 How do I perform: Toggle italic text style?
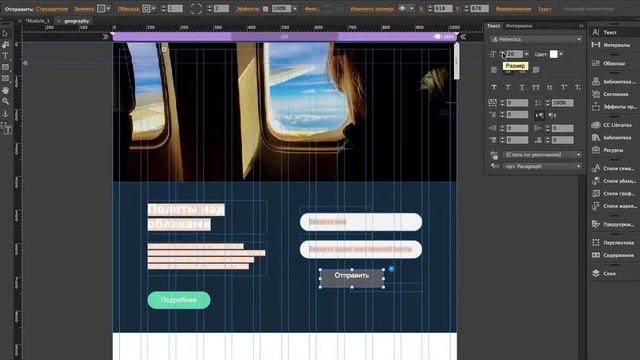pos(508,87)
